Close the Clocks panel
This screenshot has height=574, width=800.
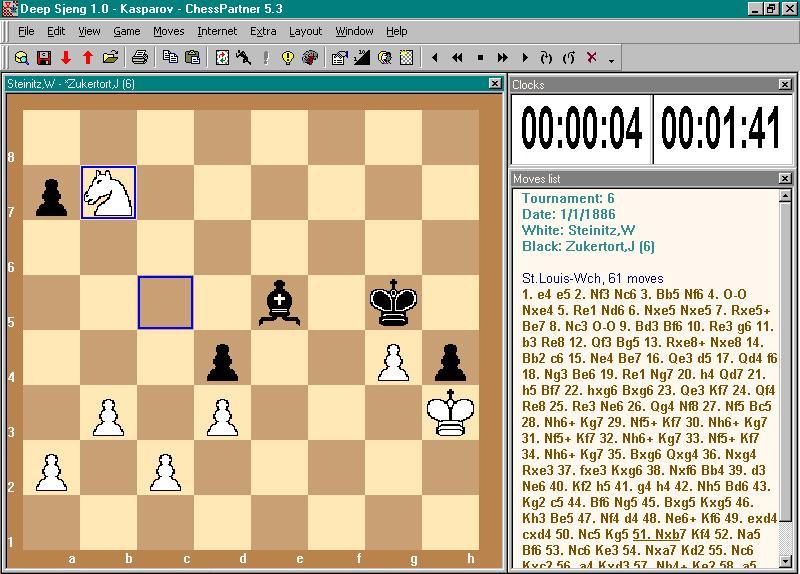784,85
